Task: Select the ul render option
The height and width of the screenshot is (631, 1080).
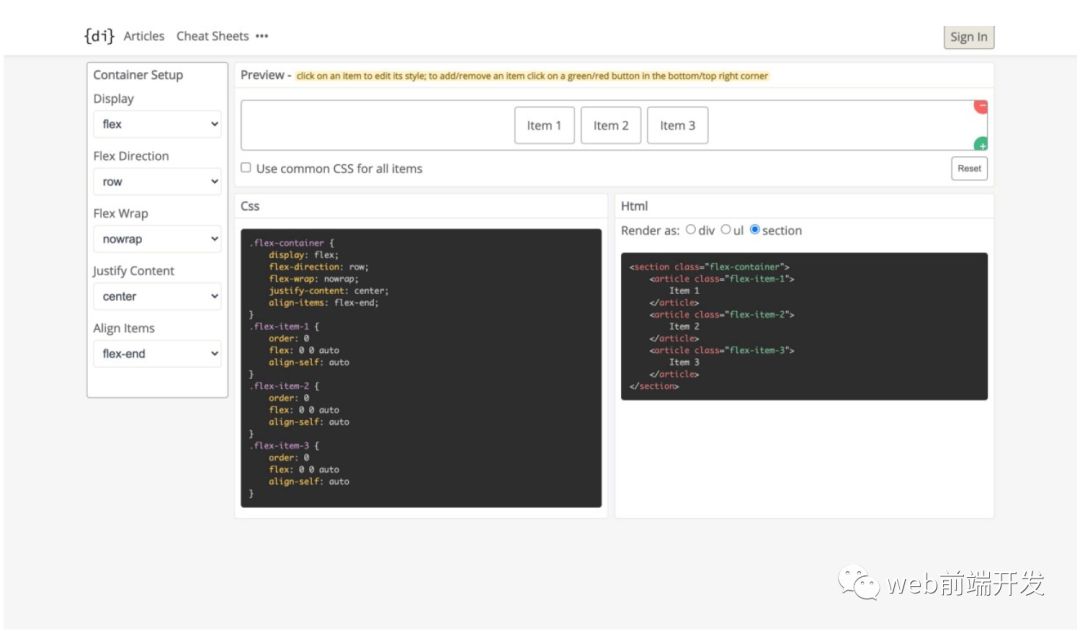Action: 726,230
